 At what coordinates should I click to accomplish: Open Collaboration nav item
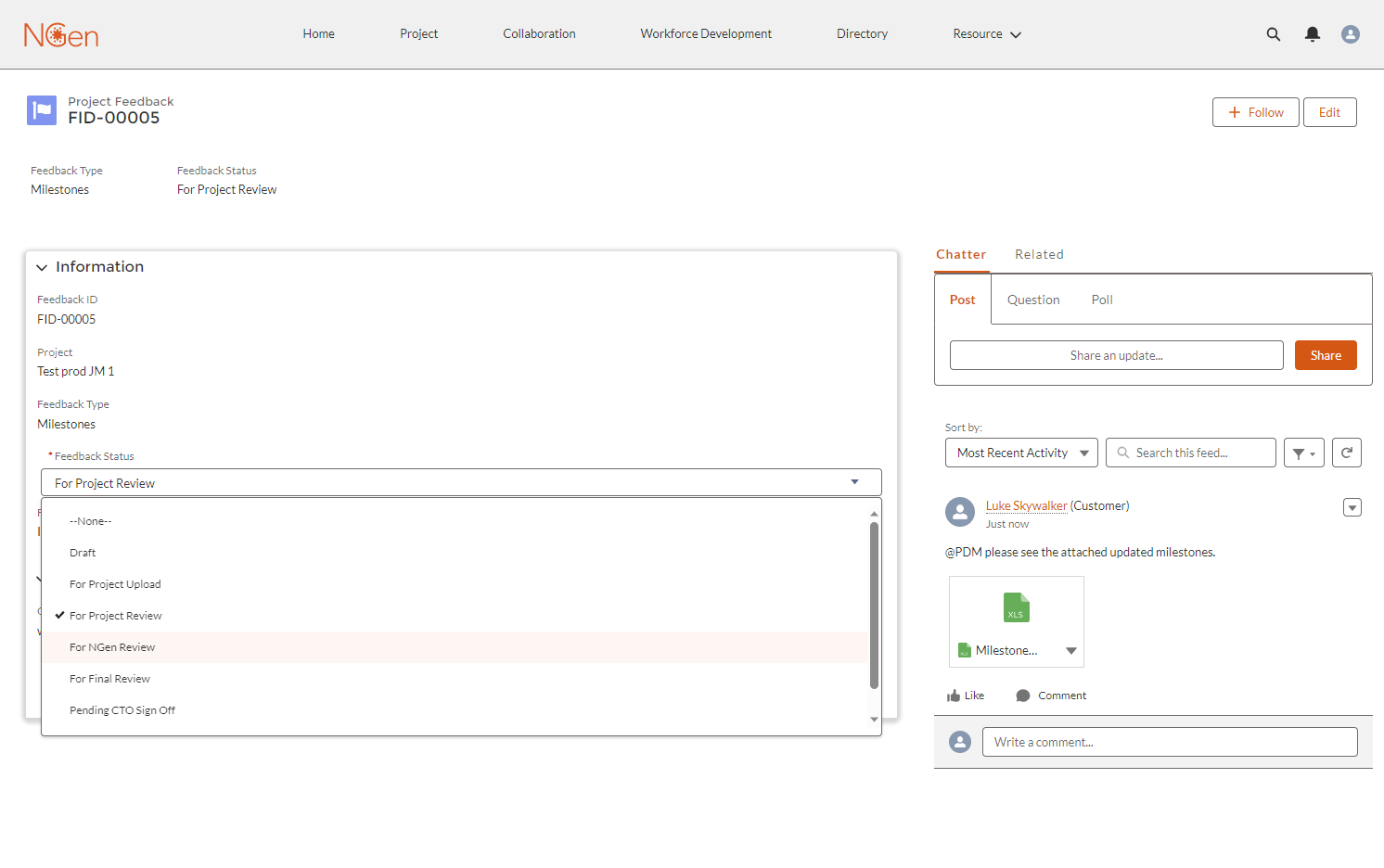[x=539, y=34]
